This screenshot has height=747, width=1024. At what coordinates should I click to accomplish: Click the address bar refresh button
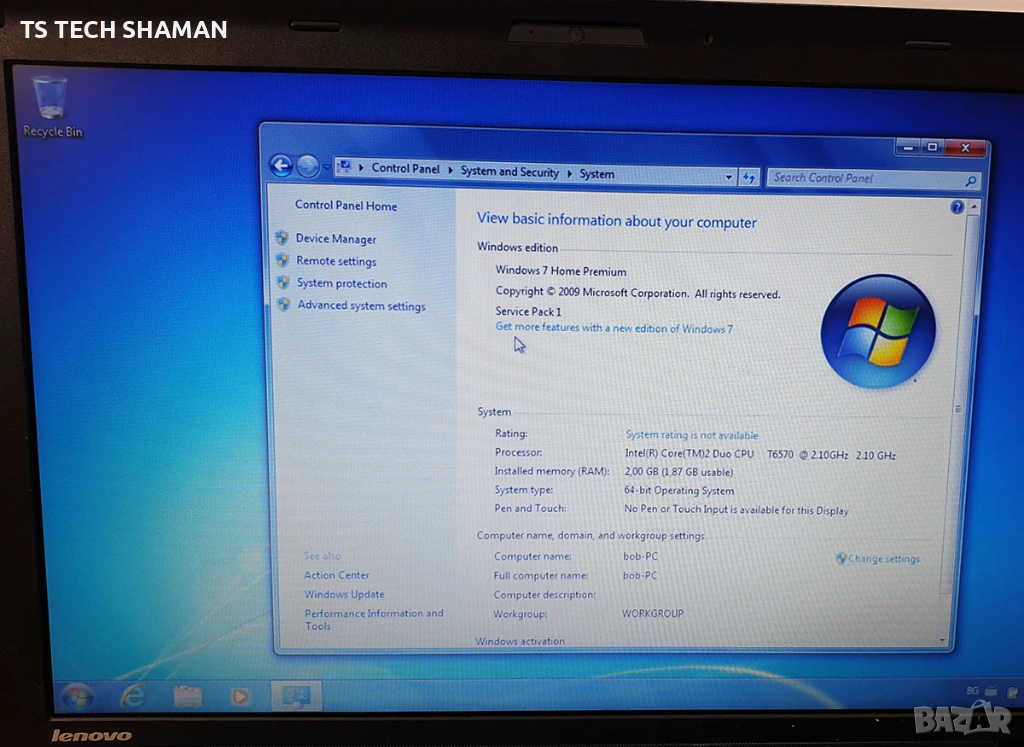[750, 177]
